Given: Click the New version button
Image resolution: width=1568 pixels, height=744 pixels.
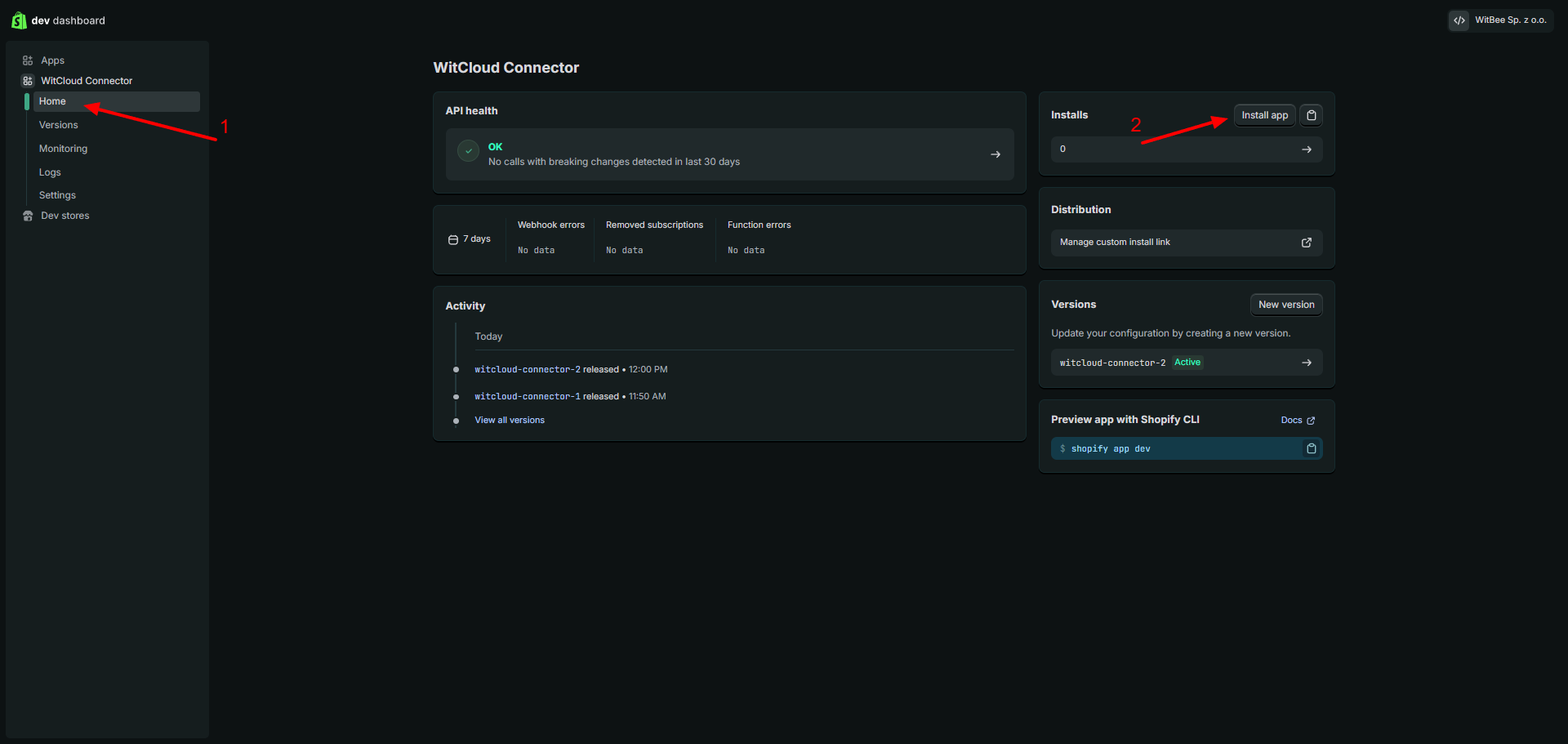Looking at the screenshot, I should point(1285,305).
